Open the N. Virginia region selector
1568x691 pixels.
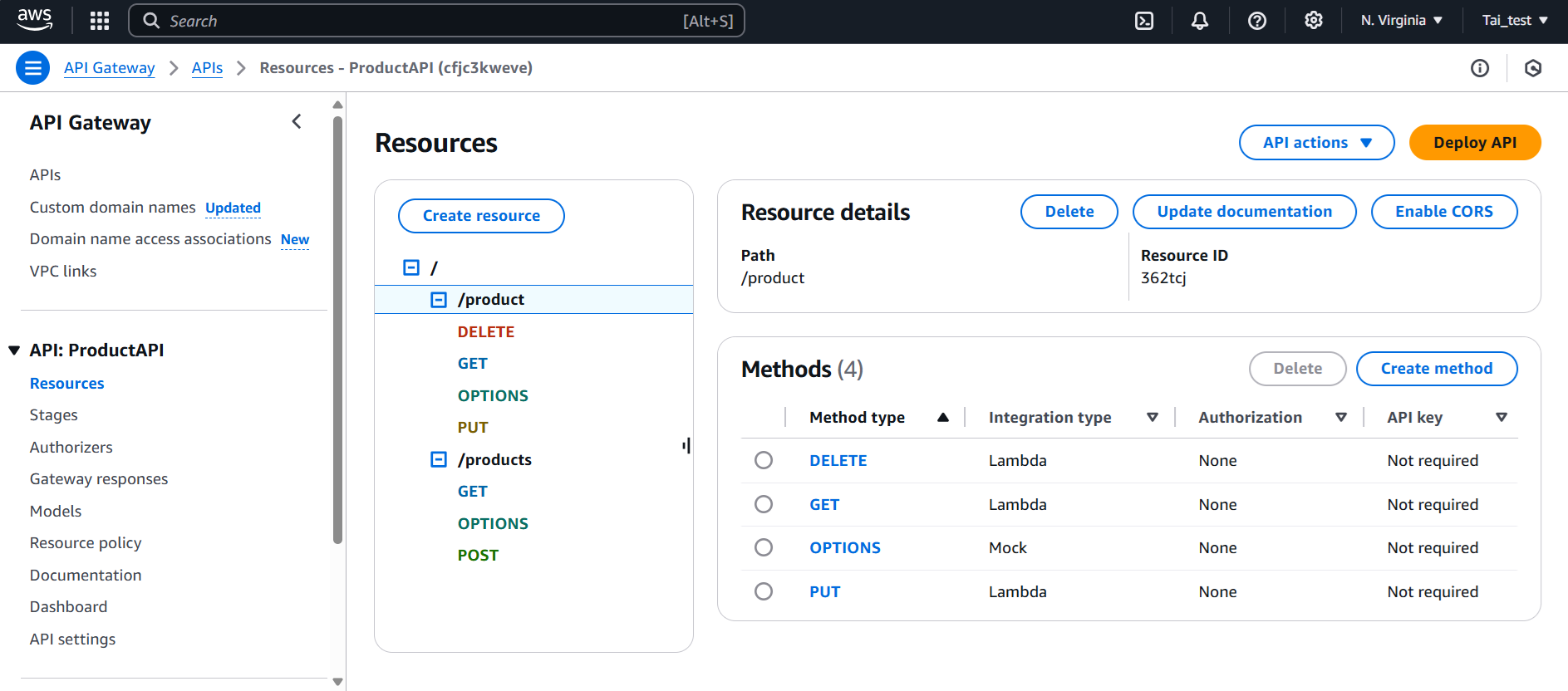pyautogui.click(x=1402, y=21)
